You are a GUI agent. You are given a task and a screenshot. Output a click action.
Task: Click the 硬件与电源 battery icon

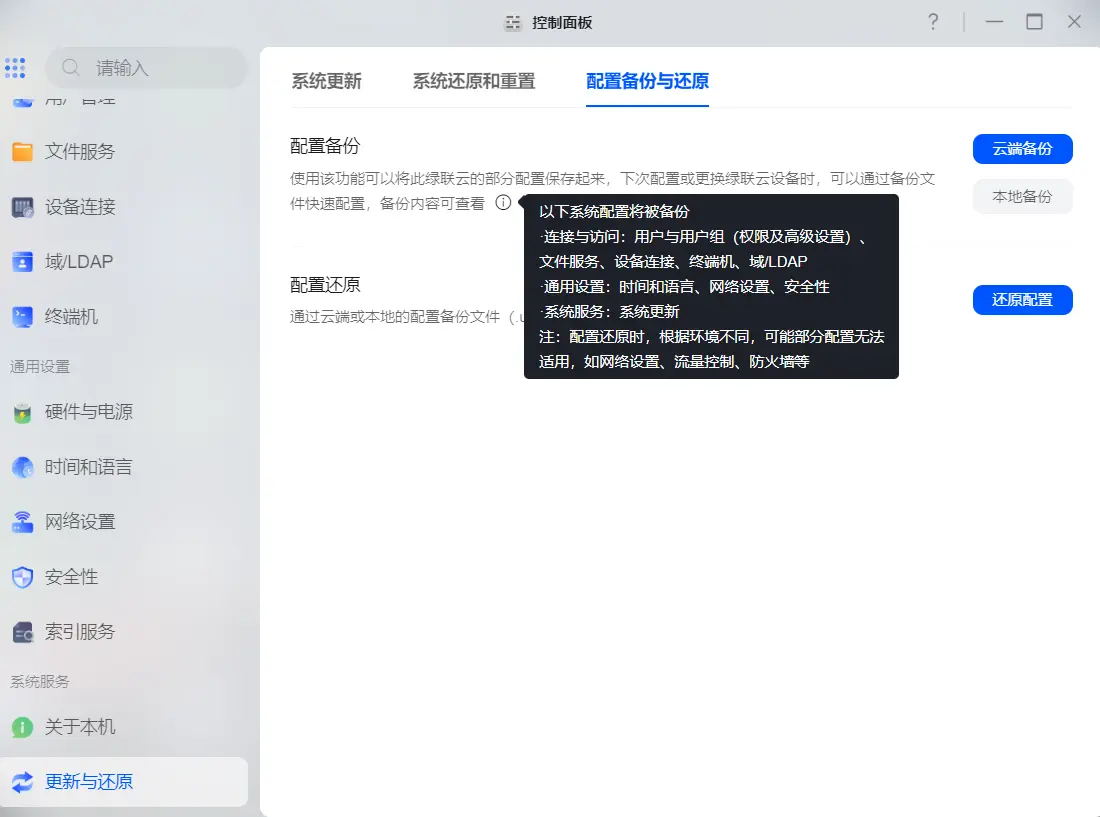coord(22,412)
